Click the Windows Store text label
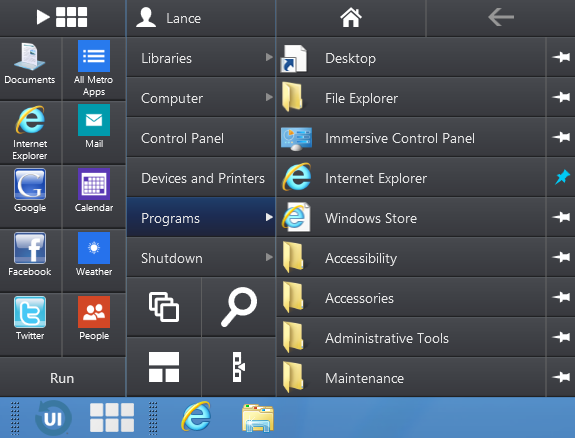 [x=371, y=218]
